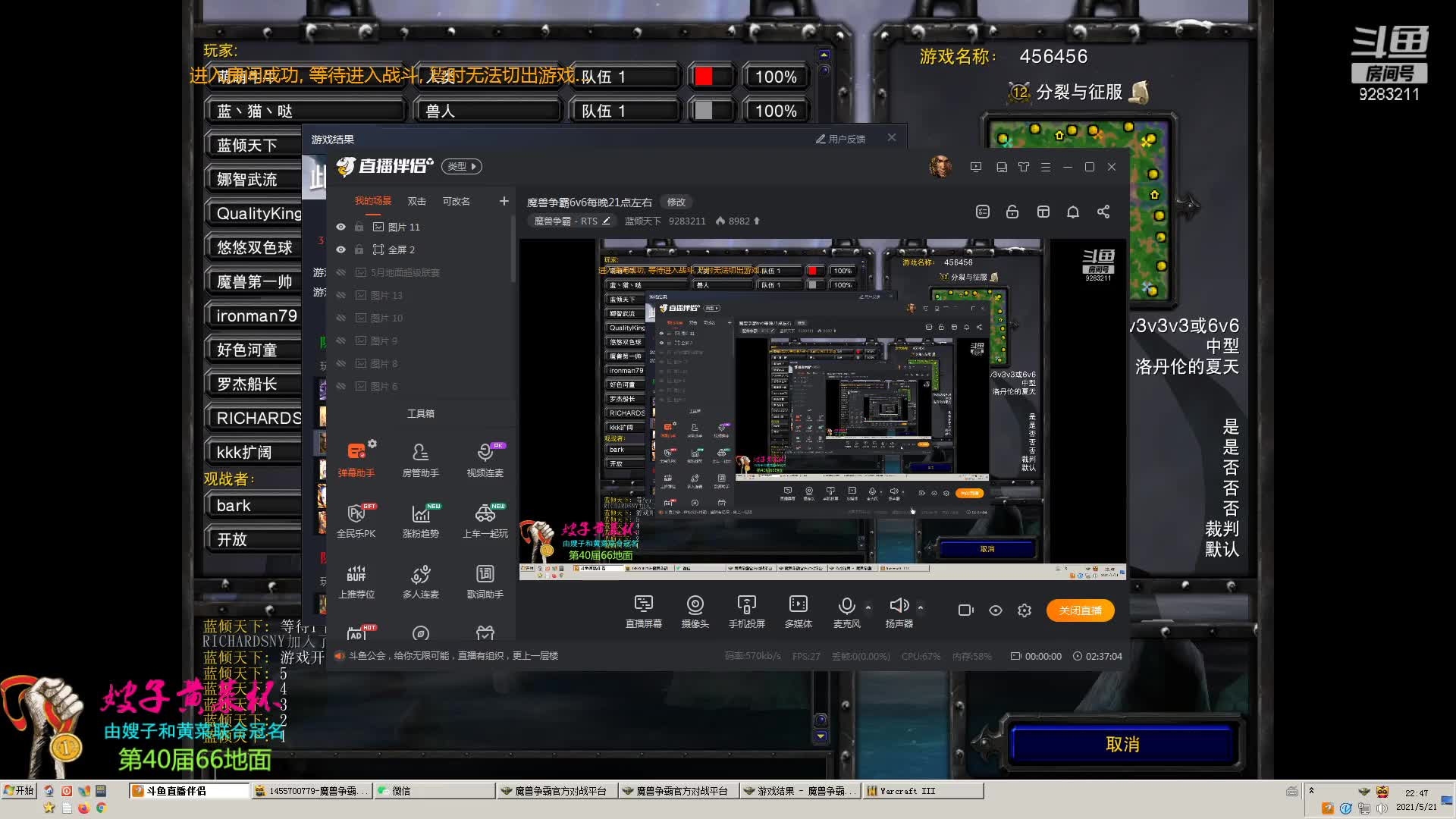
Task: Click the skin (T-shirt) icon in title bar
Action: click(x=1024, y=167)
